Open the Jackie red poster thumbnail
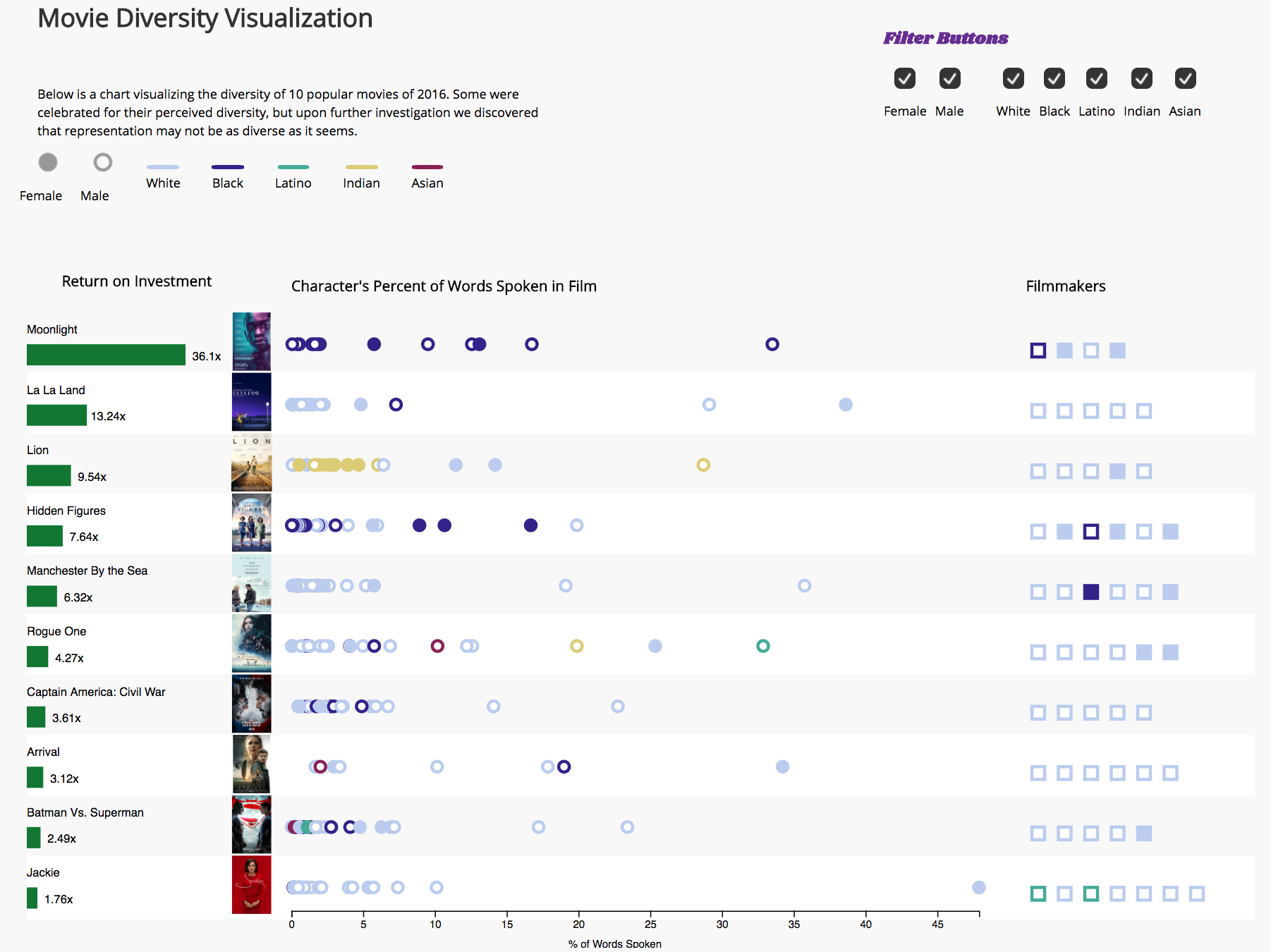Viewport: 1271px width, 952px height. [x=251, y=885]
